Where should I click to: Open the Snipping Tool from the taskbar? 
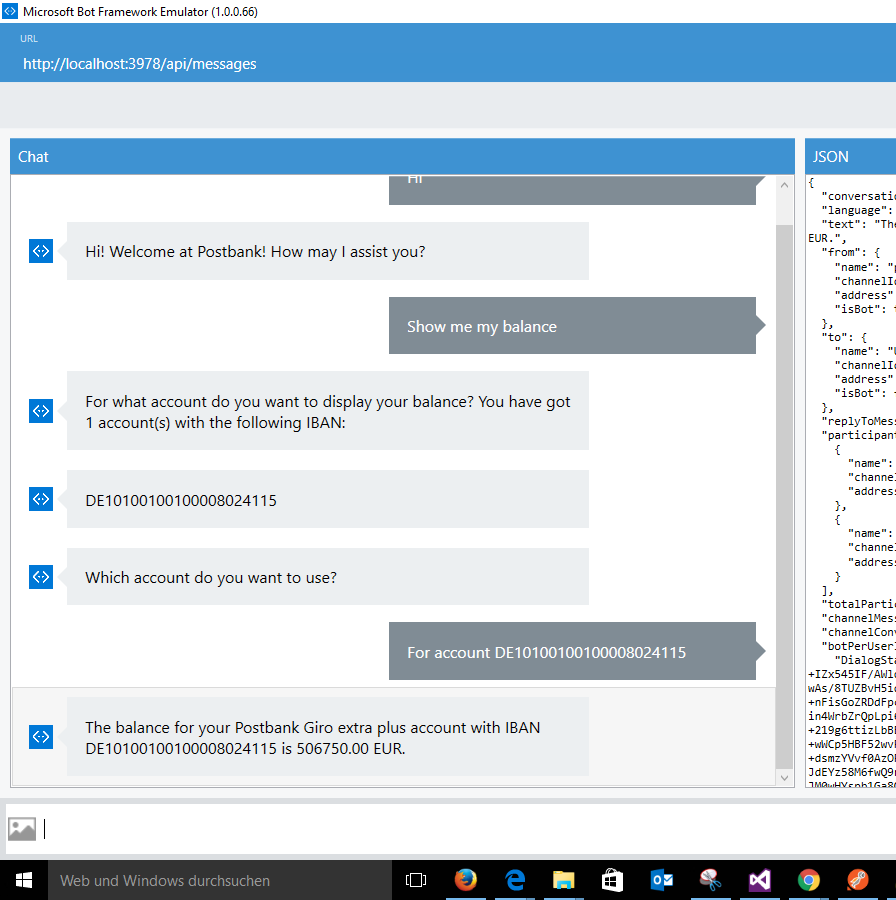pyautogui.click(x=710, y=880)
